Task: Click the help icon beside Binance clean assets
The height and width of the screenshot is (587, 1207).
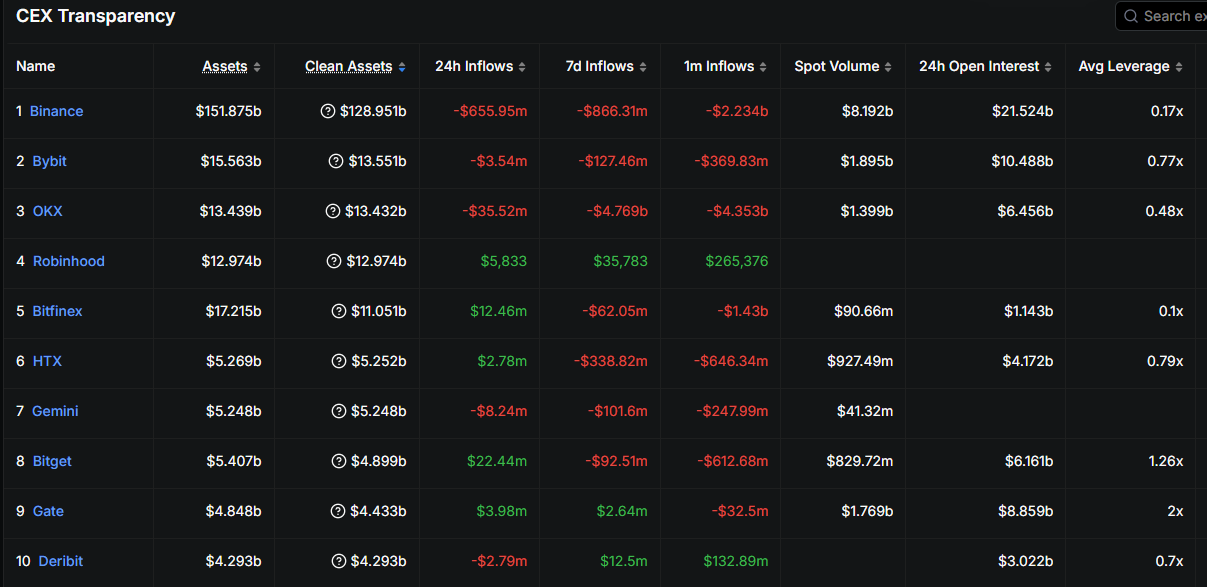Action: click(327, 111)
